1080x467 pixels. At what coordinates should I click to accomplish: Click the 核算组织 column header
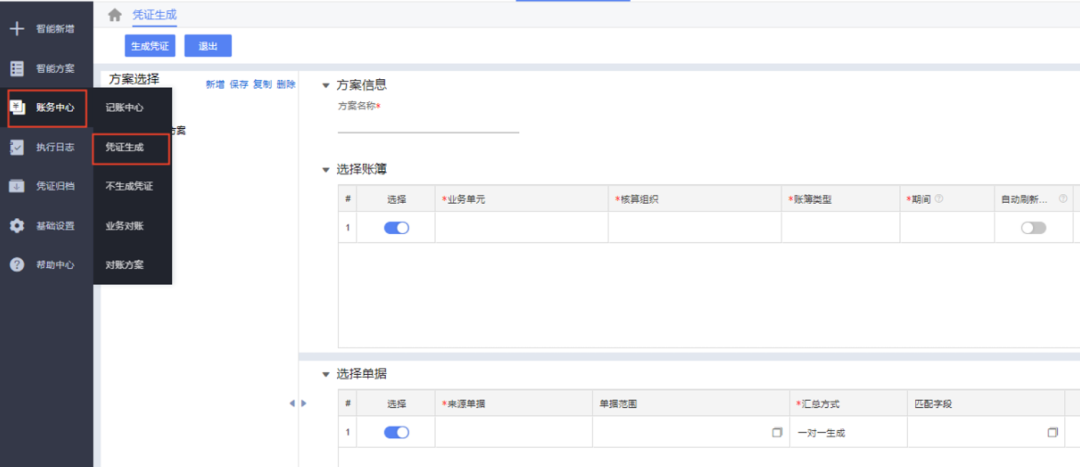click(695, 198)
